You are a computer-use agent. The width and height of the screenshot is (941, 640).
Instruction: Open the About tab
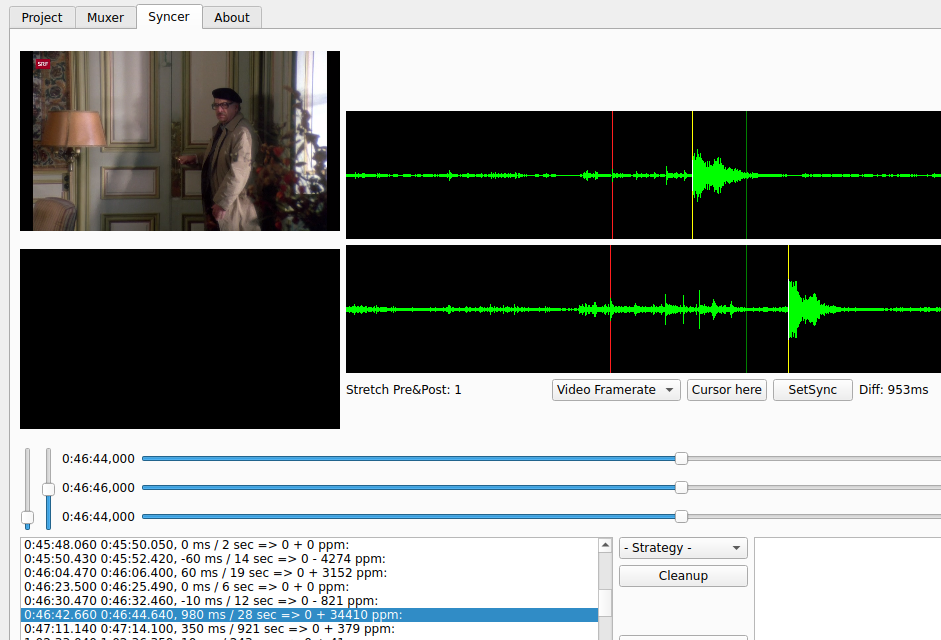click(x=232, y=17)
